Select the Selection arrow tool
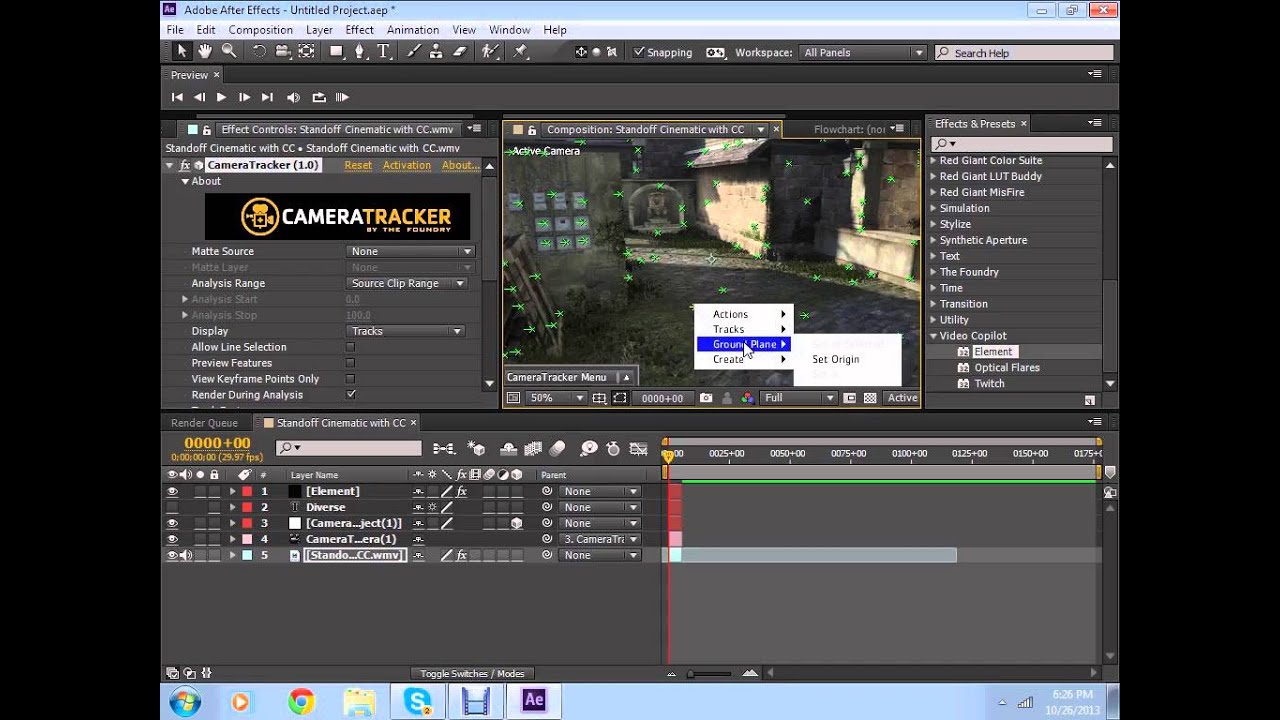The height and width of the screenshot is (720, 1280). pos(181,52)
